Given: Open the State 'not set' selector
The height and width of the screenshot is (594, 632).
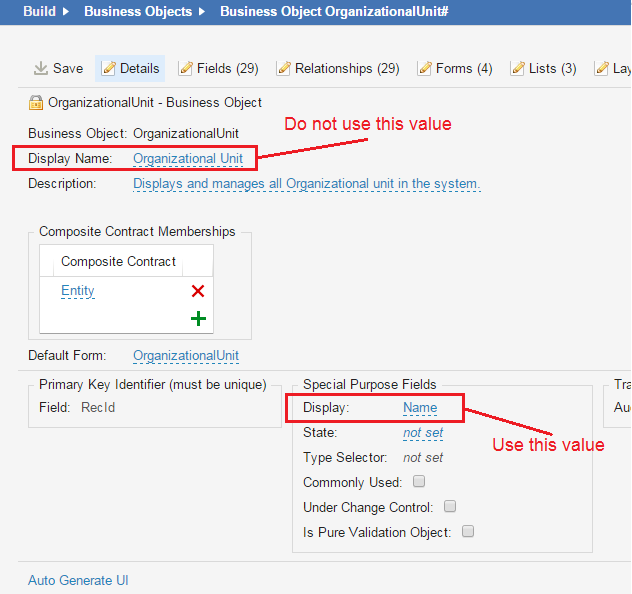Looking at the screenshot, I should pyautogui.click(x=423, y=433).
